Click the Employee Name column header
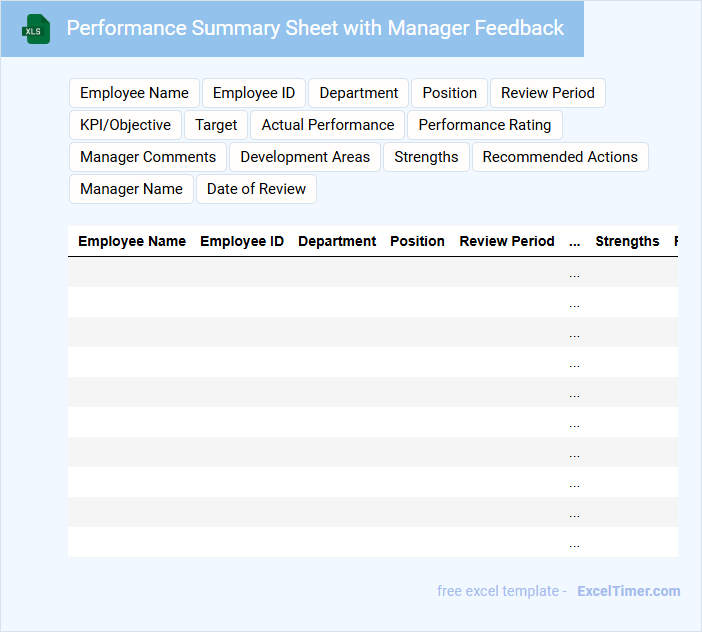Image resolution: width=702 pixels, height=632 pixels. 132,241
